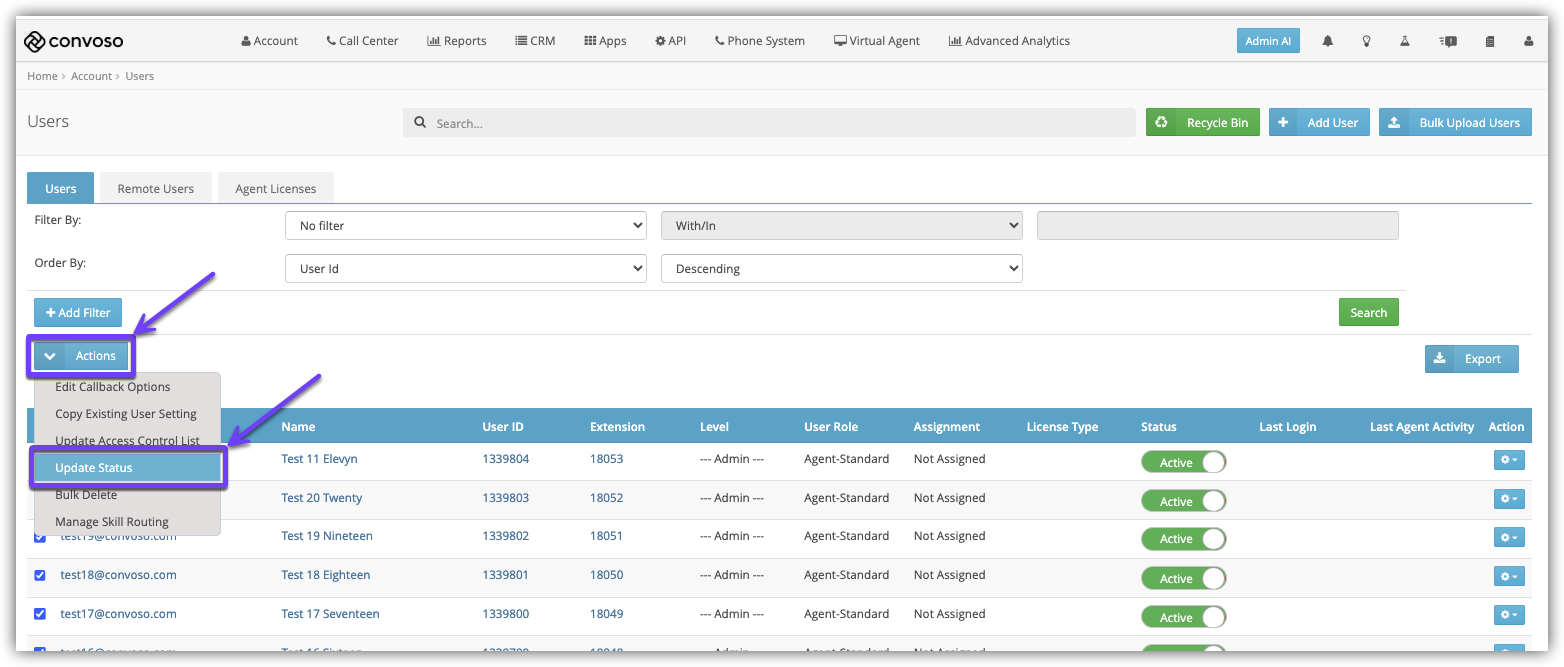Open the Advanced Analytics menu
The width and height of the screenshot is (1564, 667).
[x=1009, y=41]
